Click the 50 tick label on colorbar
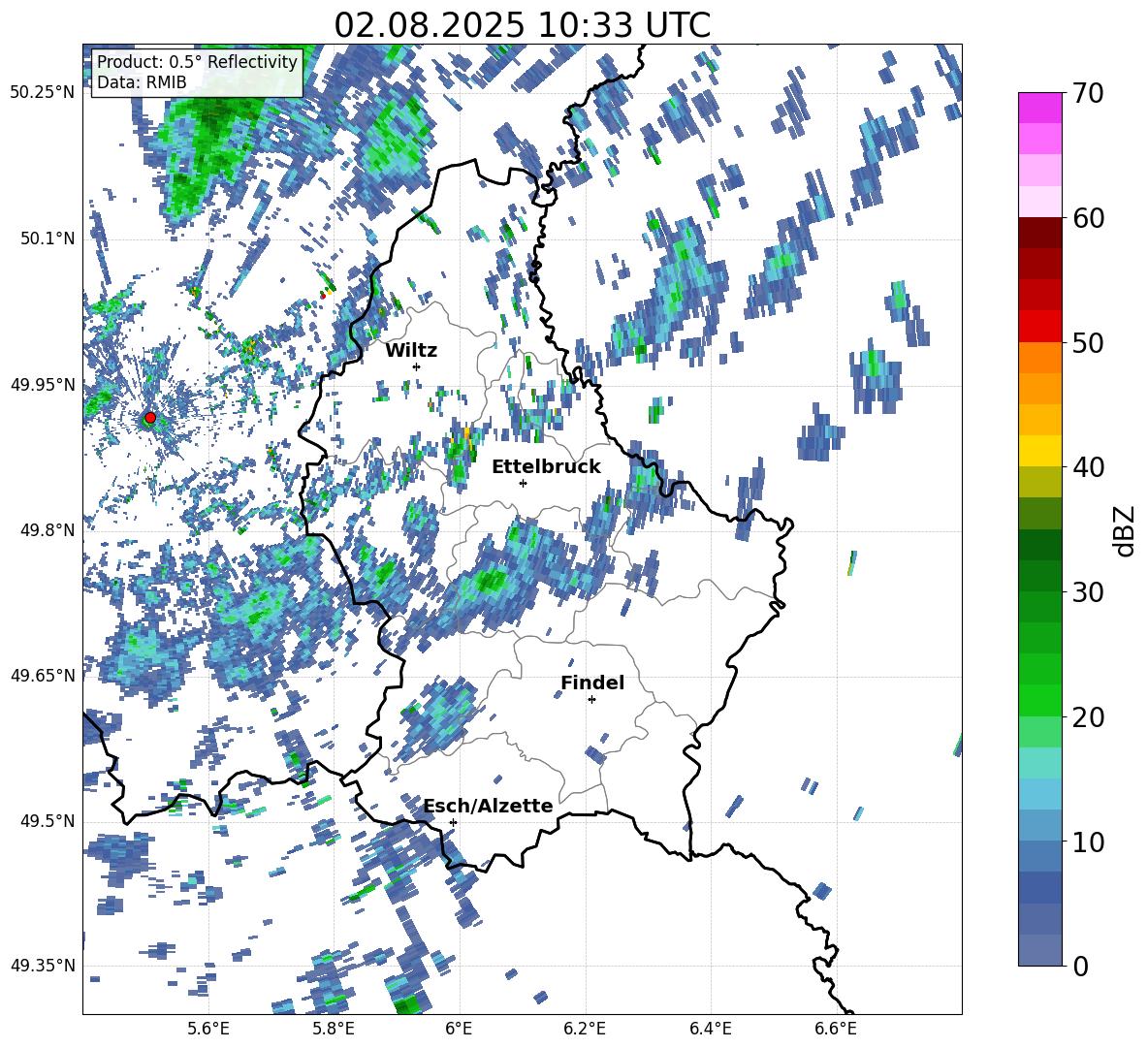This screenshot has height=1048, width=1148. (1088, 342)
